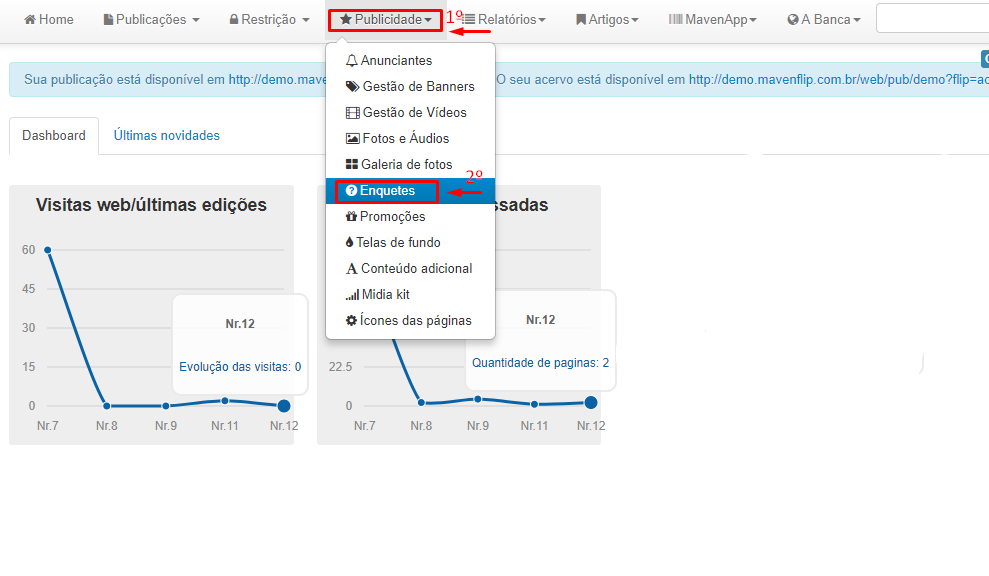Click the Relatórios list icon
Screen dimensions: 989x576
pos(469,20)
